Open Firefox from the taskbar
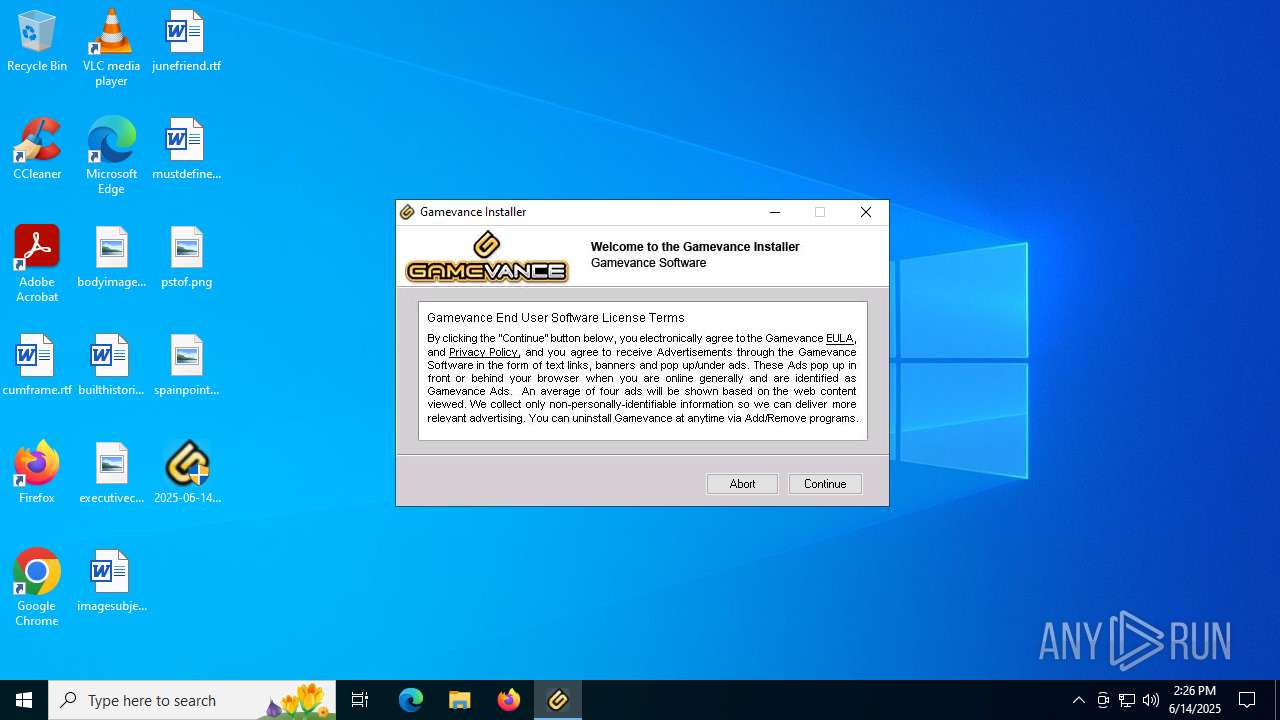The width and height of the screenshot is (1280, 720). click(x=509, y=700)
